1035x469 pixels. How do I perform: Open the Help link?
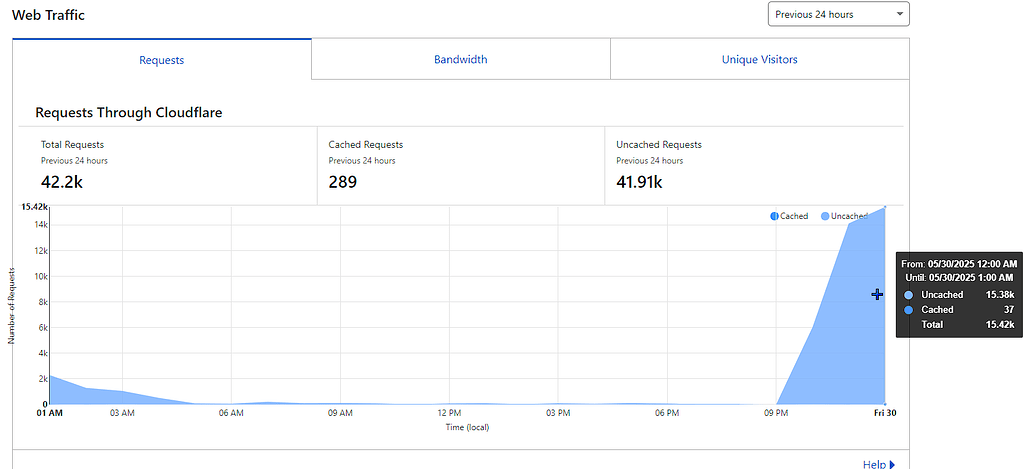click(879, 464)
